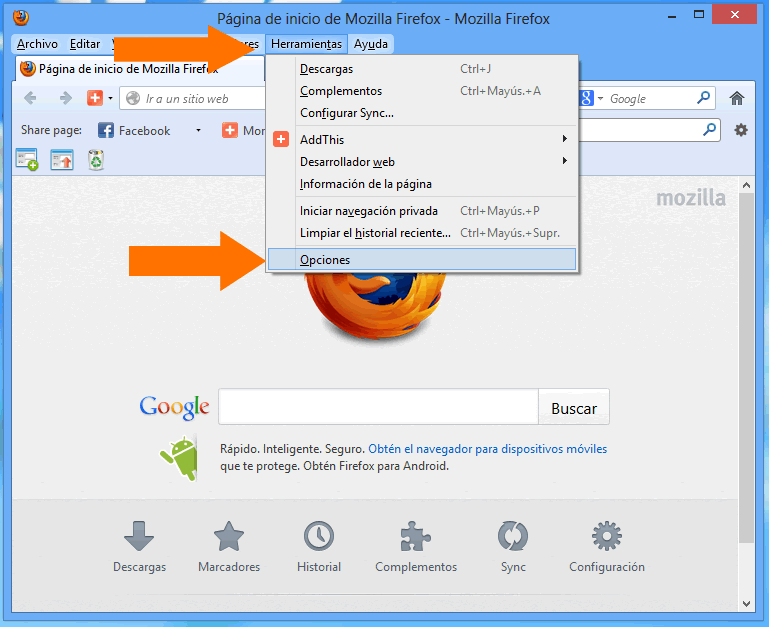
Task: Expand the Desarrollador web submenu
Action: (x=422, y=161)
